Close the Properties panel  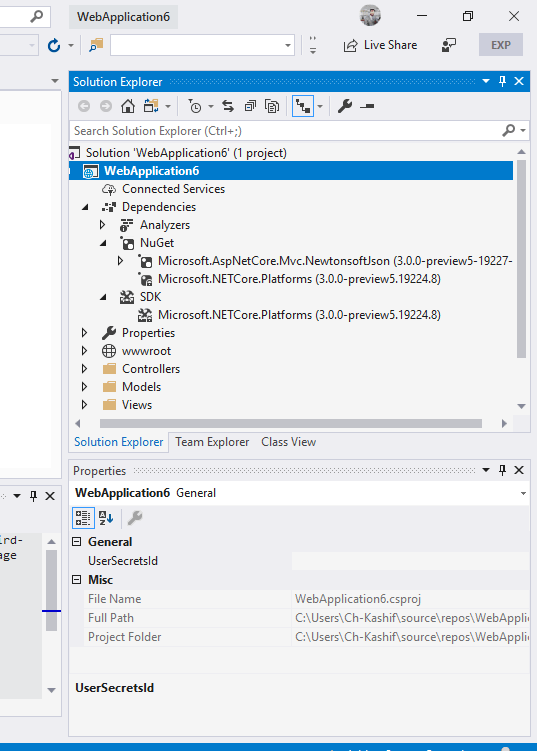click(x=519, y=470)
